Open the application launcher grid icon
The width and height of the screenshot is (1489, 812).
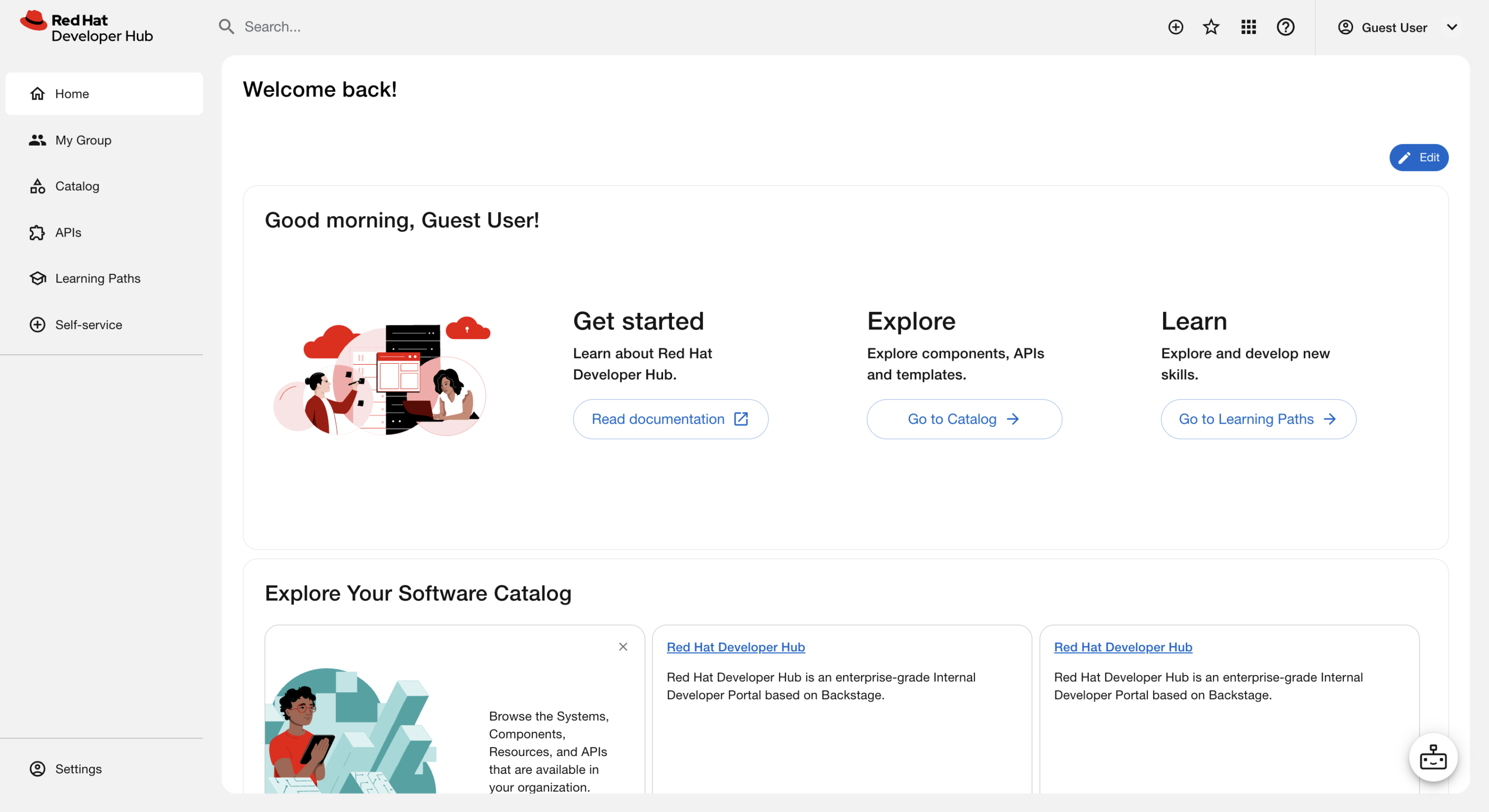(1248, 27)
